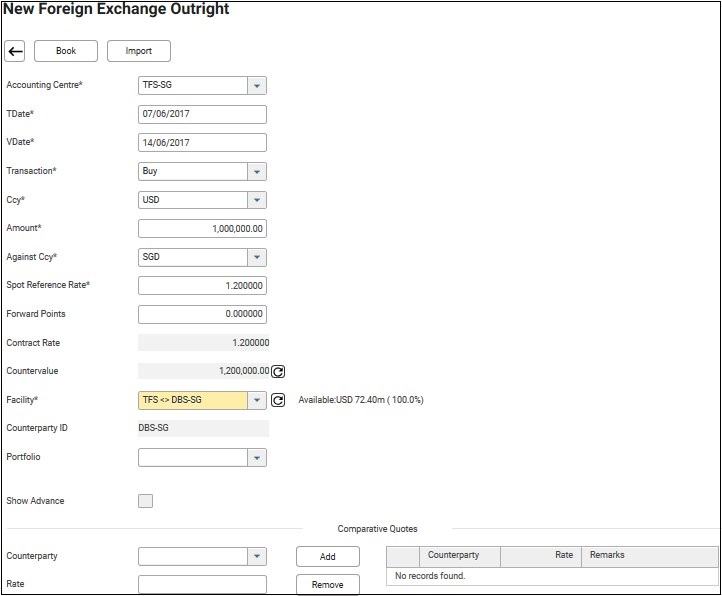The image size is (722, 596).
Task: Open the Comparative Quotes Counterparty dropdown
Action: pos(257,556)
